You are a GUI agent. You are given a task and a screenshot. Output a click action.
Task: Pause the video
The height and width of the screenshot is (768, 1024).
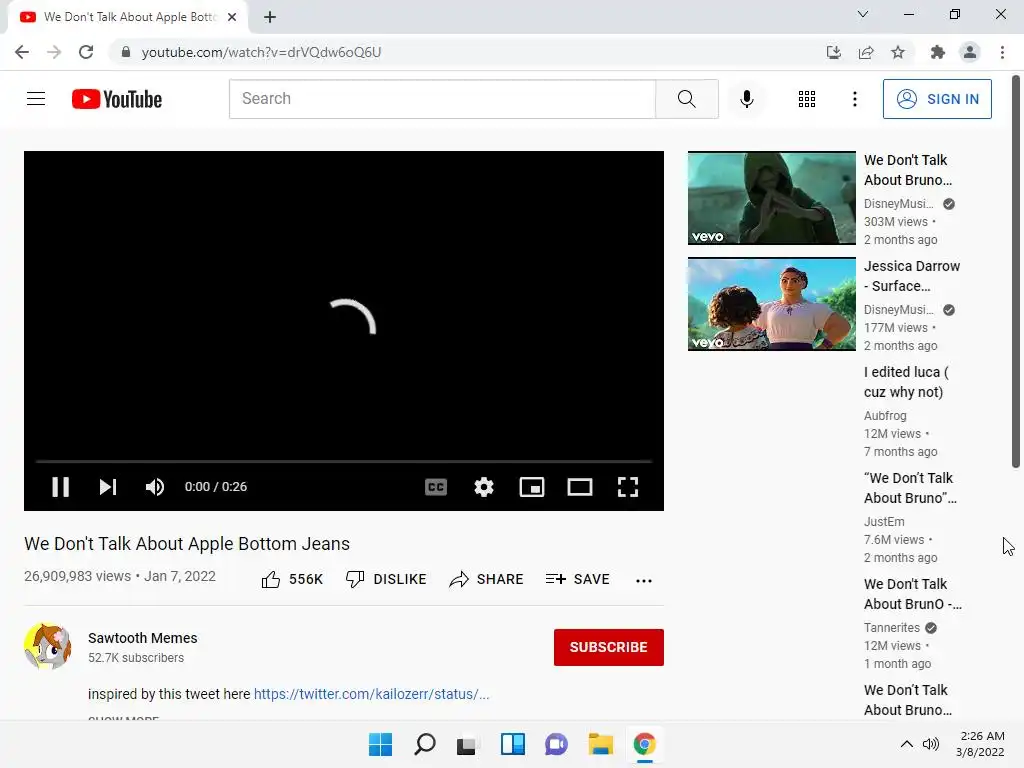60,487
